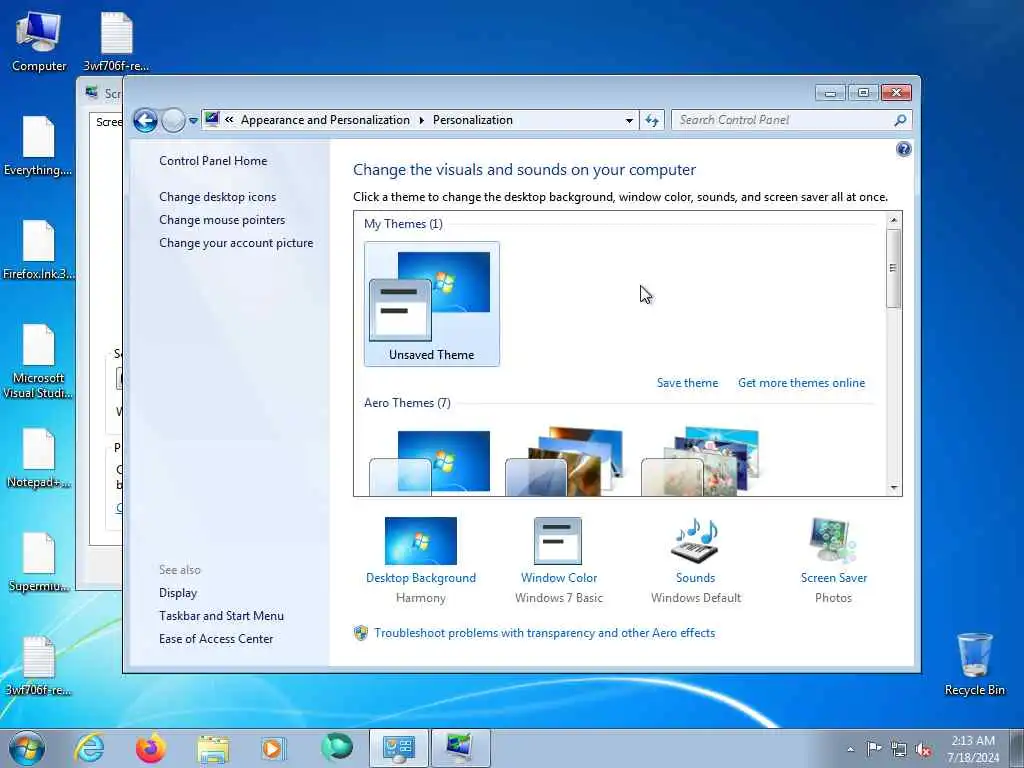Click the Save theme link
Image resolution: width=1024 pixels, height=768 pixels.
(687, 383)
